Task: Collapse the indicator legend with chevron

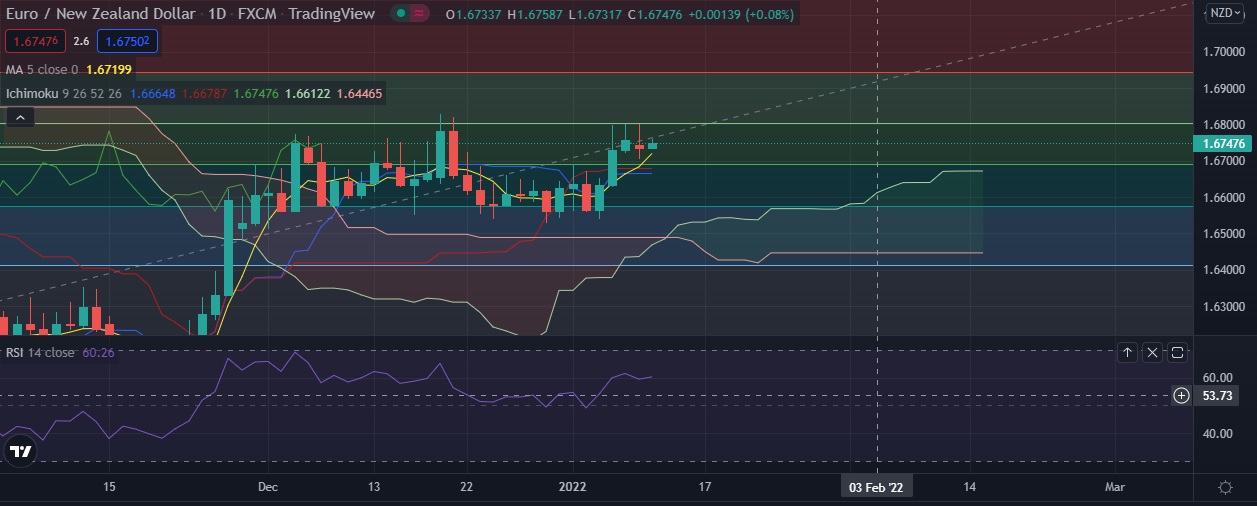Action: (x=19, y=117)
